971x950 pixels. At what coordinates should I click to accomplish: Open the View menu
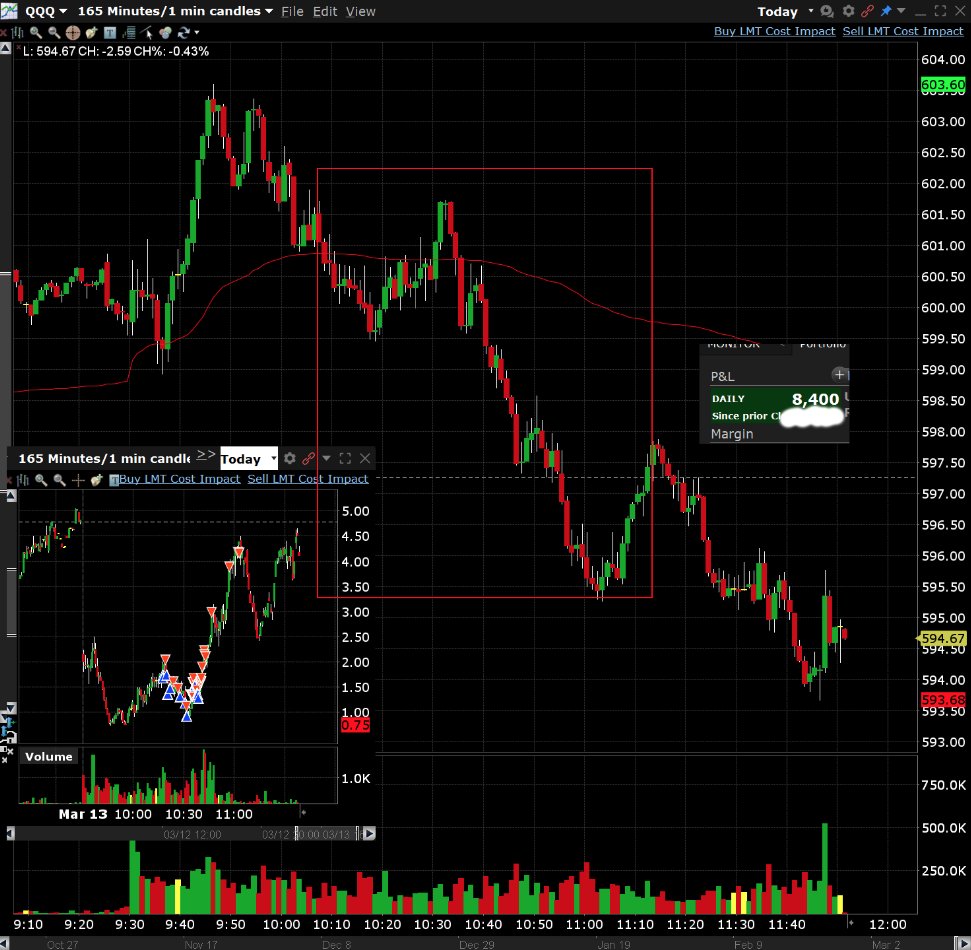360,11
